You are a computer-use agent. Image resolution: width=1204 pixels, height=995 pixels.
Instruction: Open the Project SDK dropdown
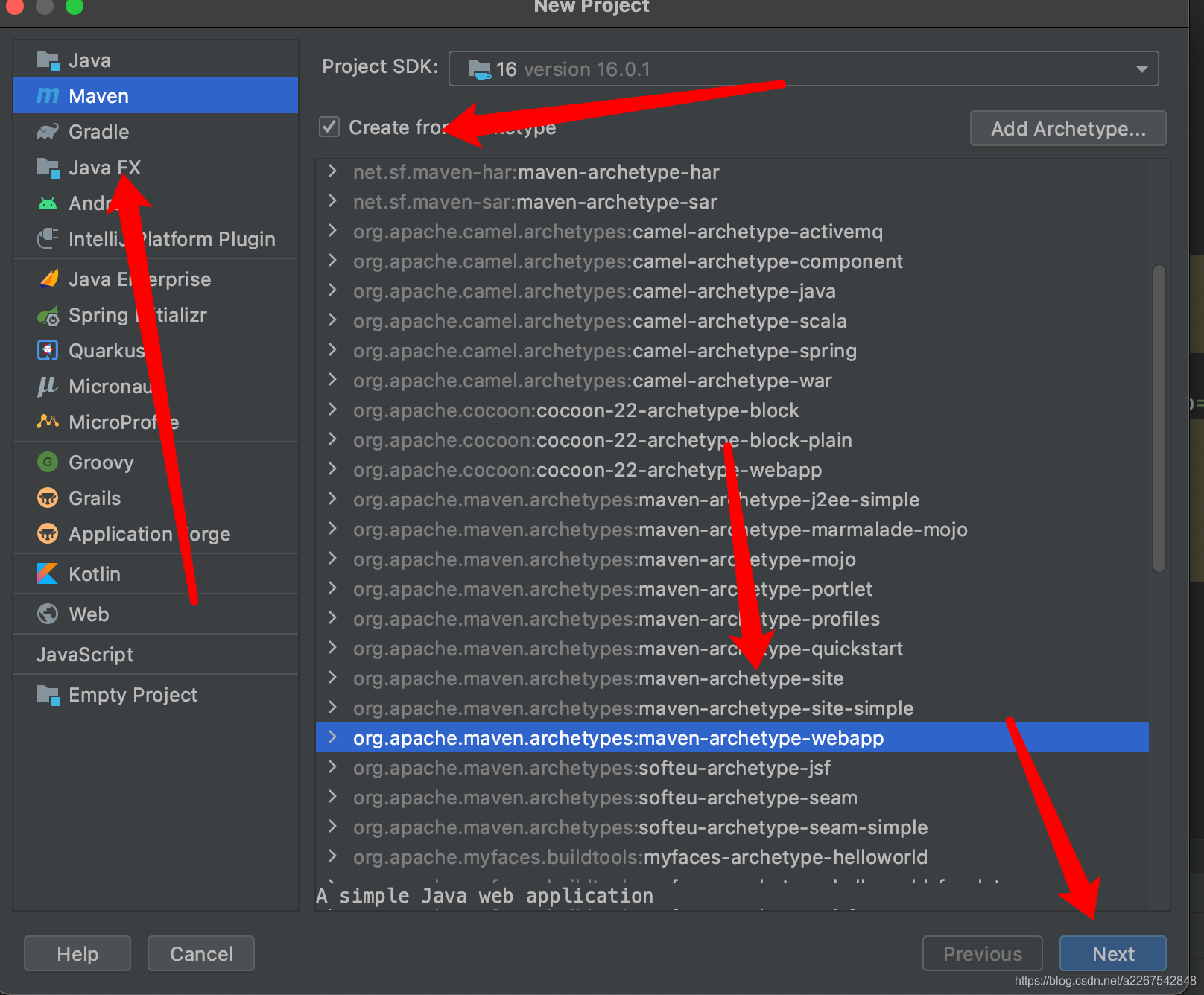[804, 69]
